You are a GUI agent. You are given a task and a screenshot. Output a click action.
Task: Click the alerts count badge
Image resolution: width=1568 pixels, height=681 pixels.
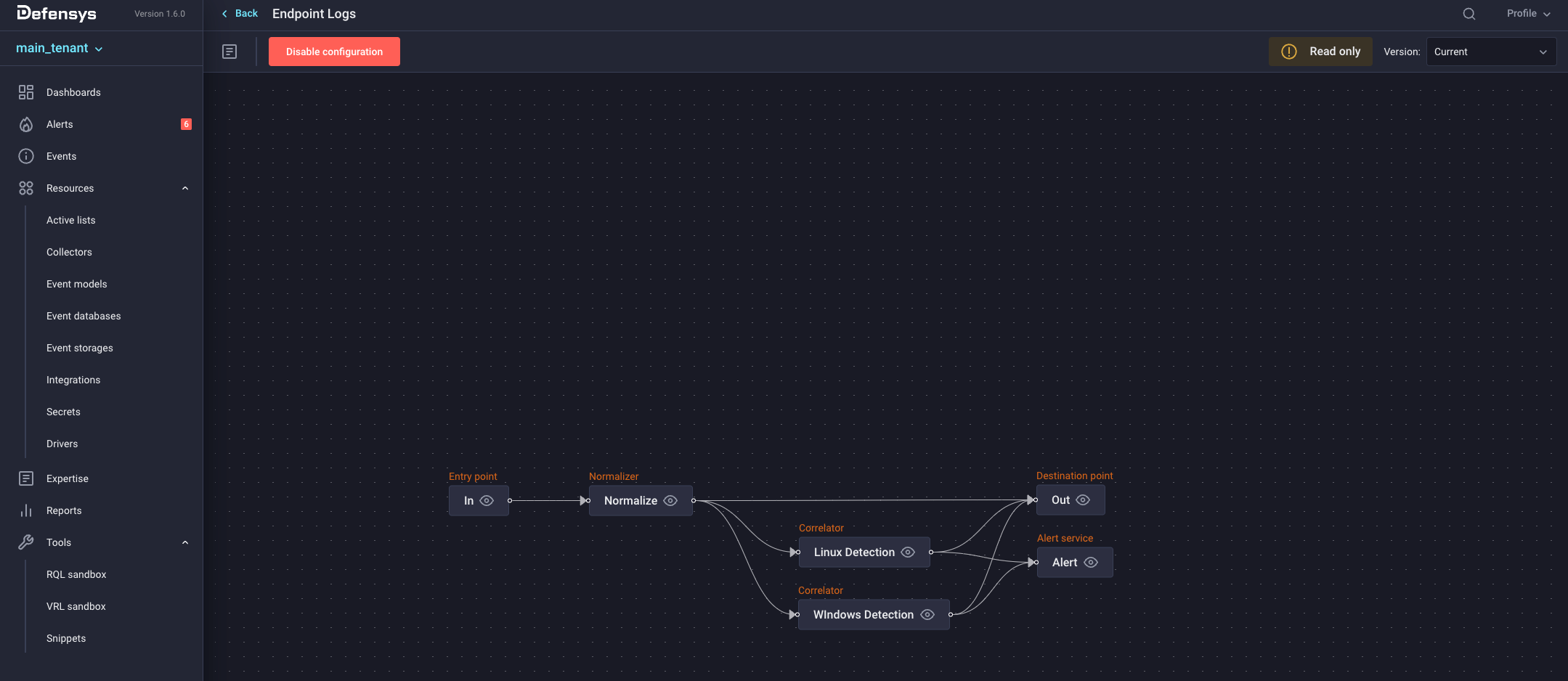pos(186,124)
